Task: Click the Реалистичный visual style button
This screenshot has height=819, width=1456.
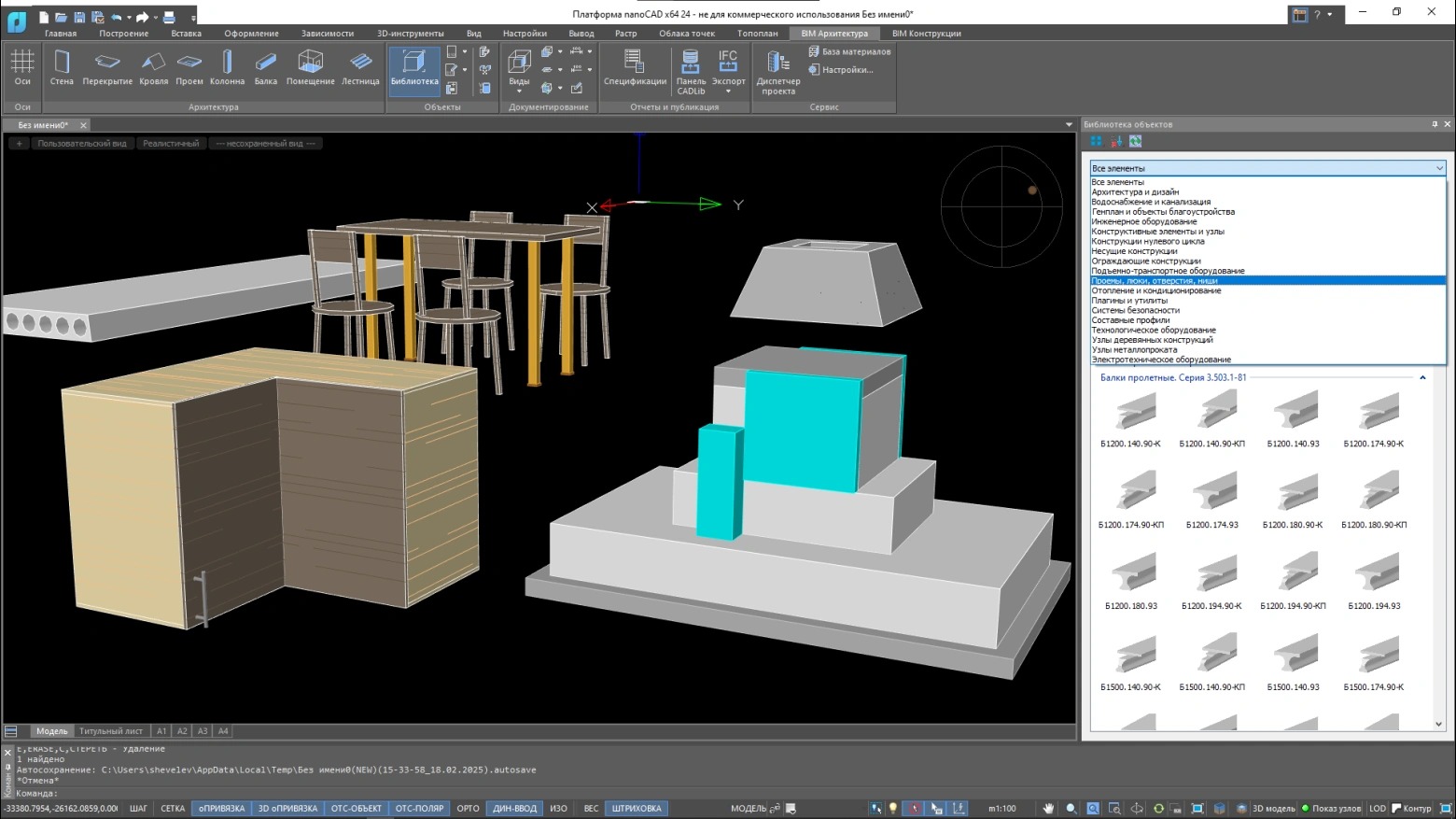Action: coord(171,144)
